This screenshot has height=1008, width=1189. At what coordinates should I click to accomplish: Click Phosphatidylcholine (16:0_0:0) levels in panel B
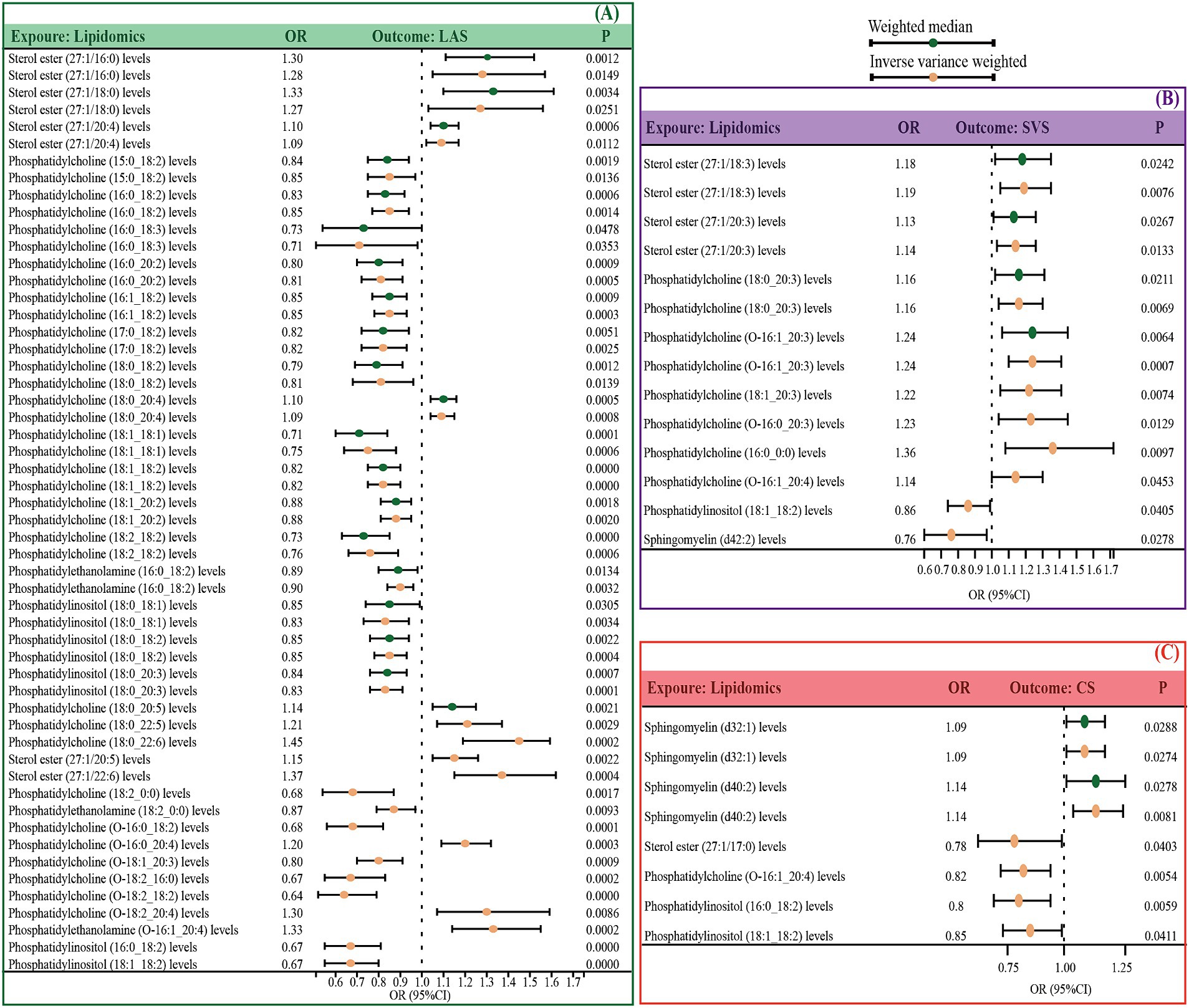pos(734,453)
